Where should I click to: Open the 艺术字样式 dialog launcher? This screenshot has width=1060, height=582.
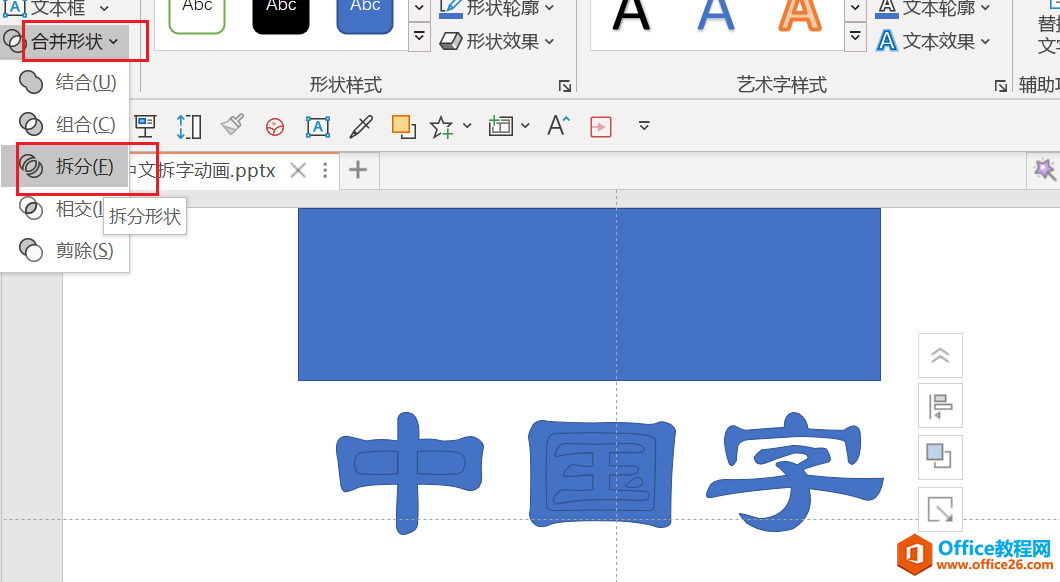click(x=1001, y=86)
